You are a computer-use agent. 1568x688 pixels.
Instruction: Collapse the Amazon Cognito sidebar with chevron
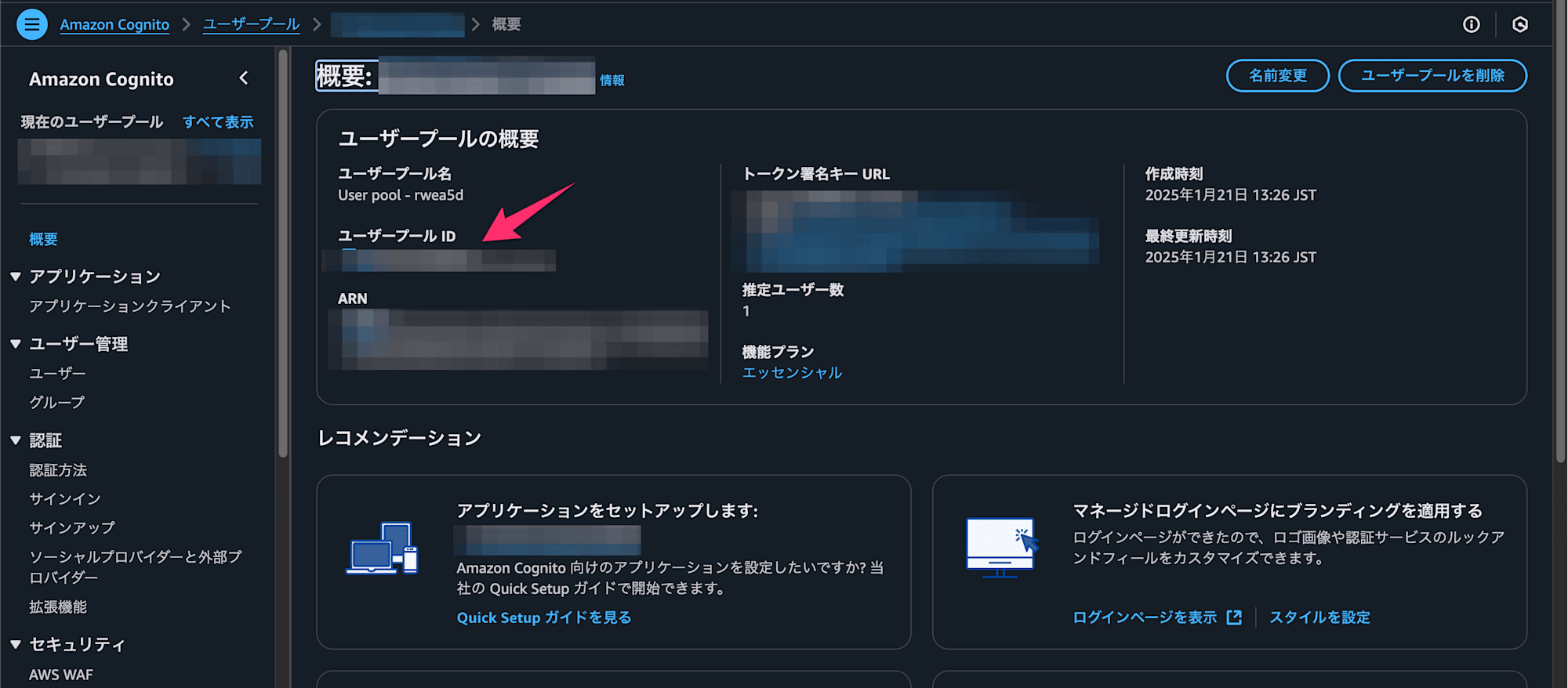[x=244, y=78]
